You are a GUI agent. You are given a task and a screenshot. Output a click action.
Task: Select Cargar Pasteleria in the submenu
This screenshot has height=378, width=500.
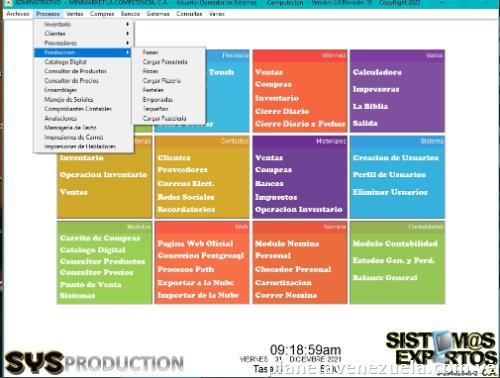click(x=169, y=118)
